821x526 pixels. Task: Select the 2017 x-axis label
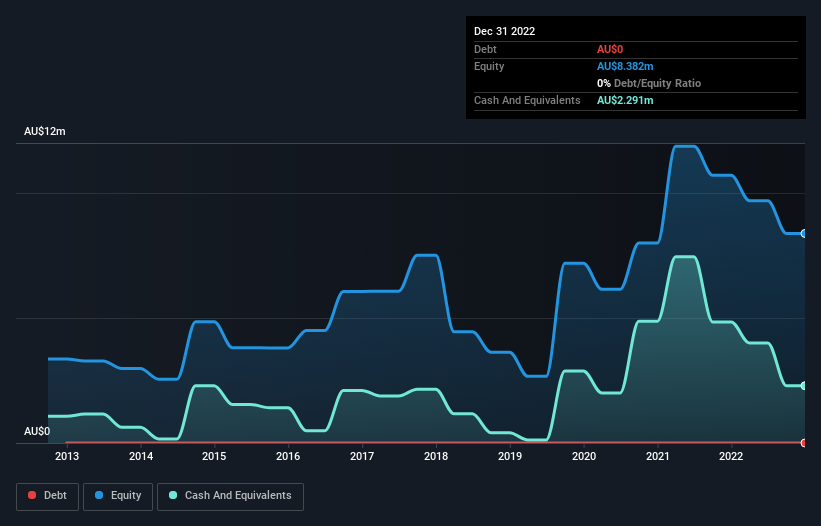click(x=362, y=456)
